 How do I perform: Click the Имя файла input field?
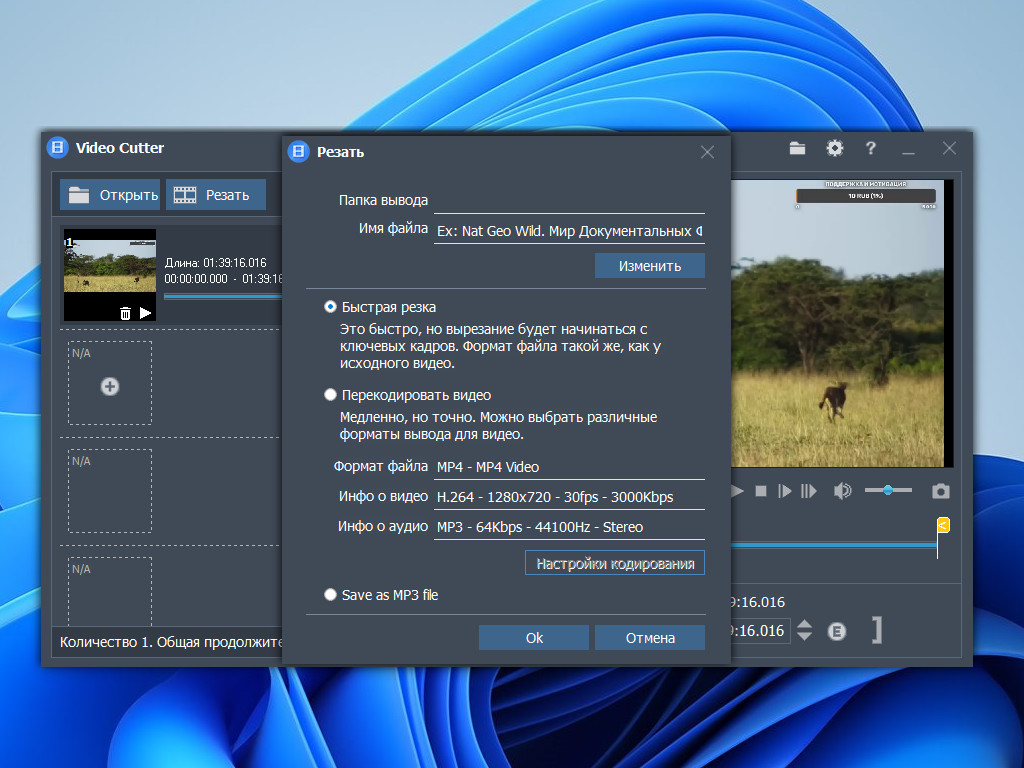569,231
